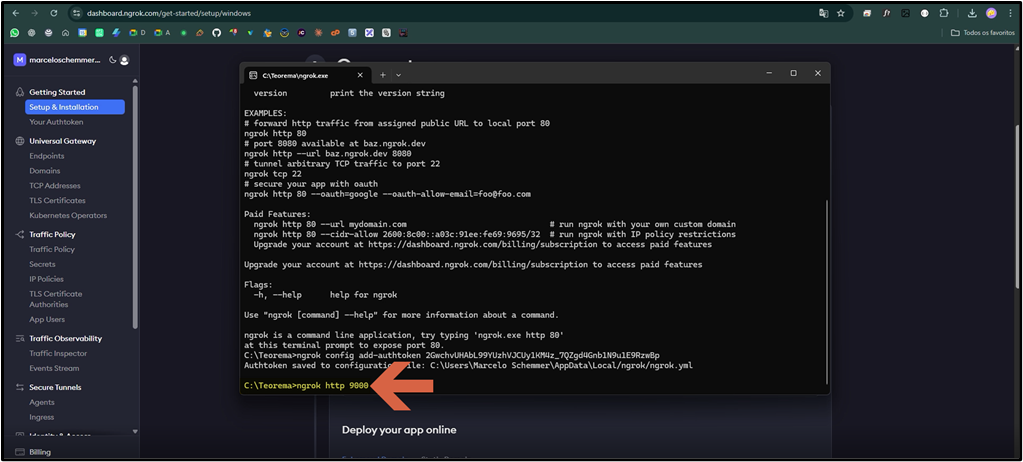Screen dimensions: 1023x462
Task: Open browser Downloads icon
Action: 972,13
